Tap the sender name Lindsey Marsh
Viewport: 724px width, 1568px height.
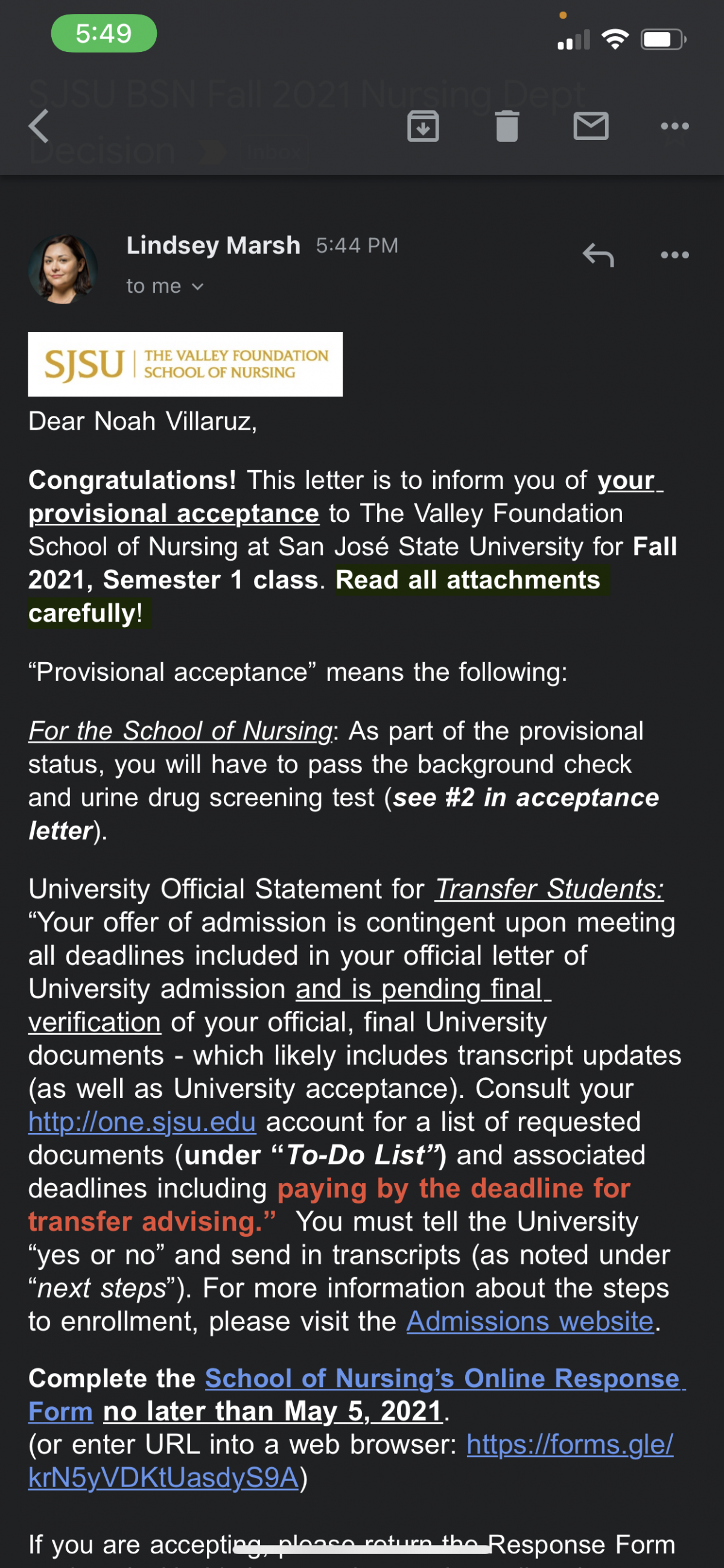(214, 245)
